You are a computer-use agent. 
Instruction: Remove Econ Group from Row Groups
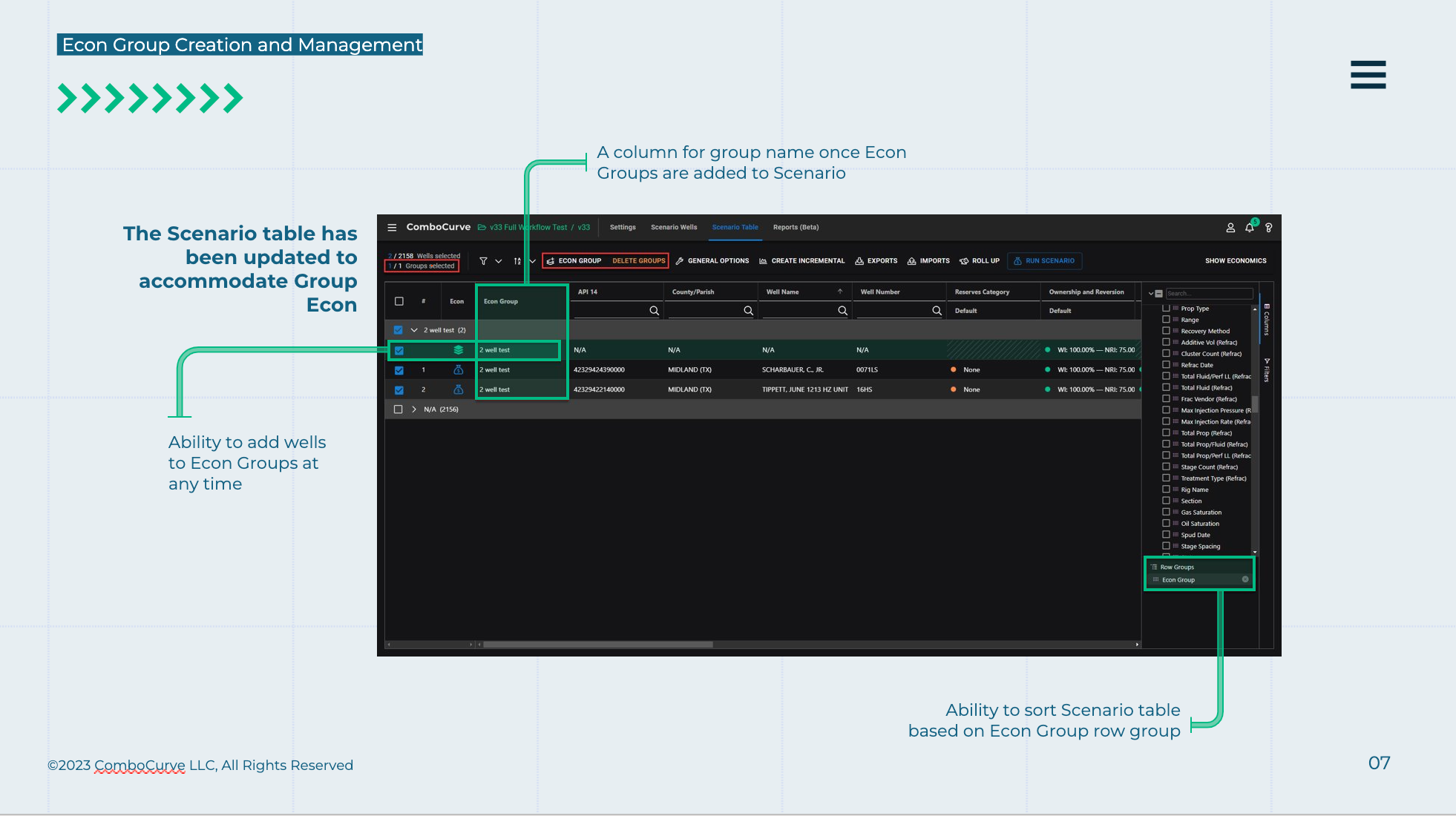[x=1245, y=579]
